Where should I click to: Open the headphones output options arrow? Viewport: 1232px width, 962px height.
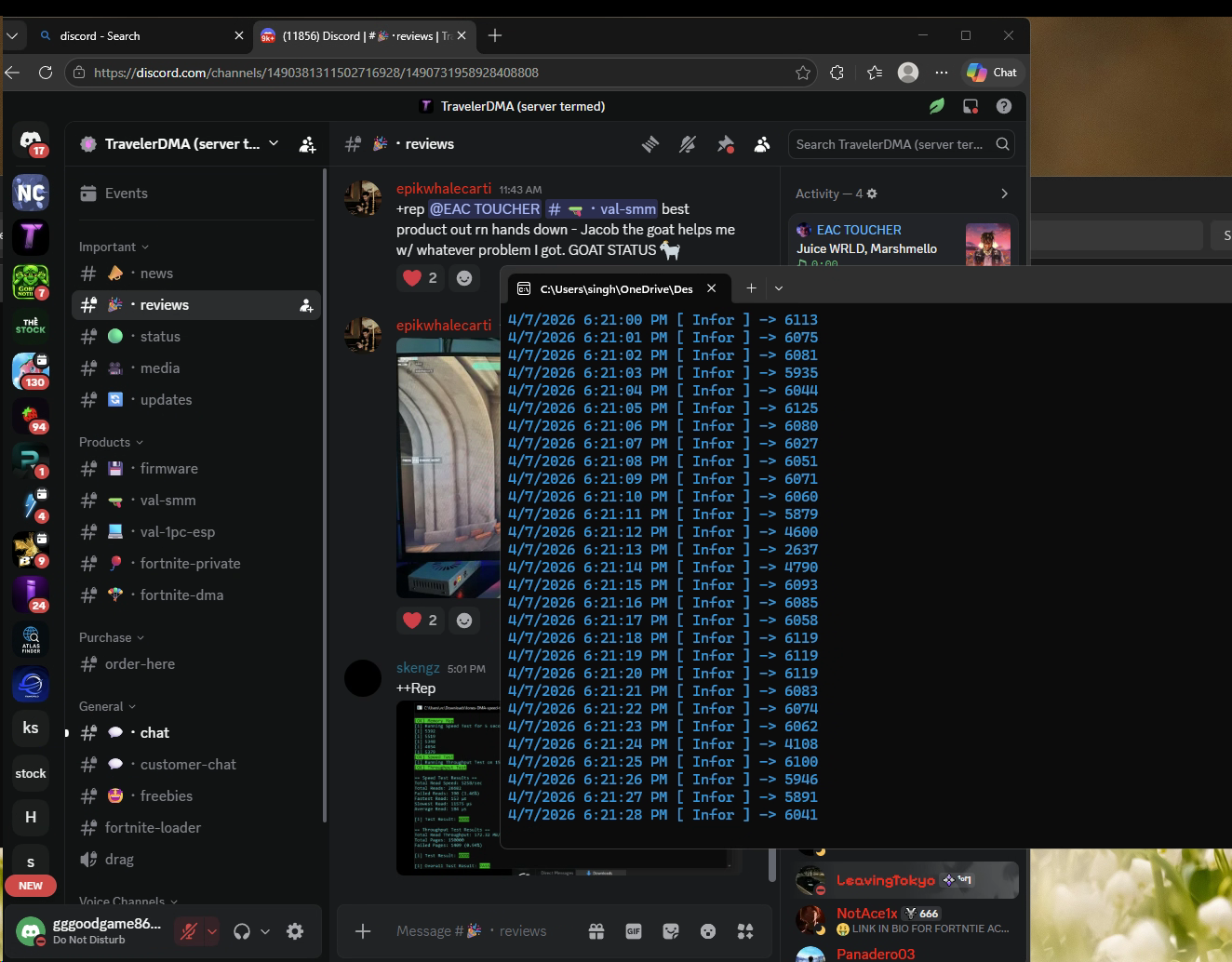(265, 931)
